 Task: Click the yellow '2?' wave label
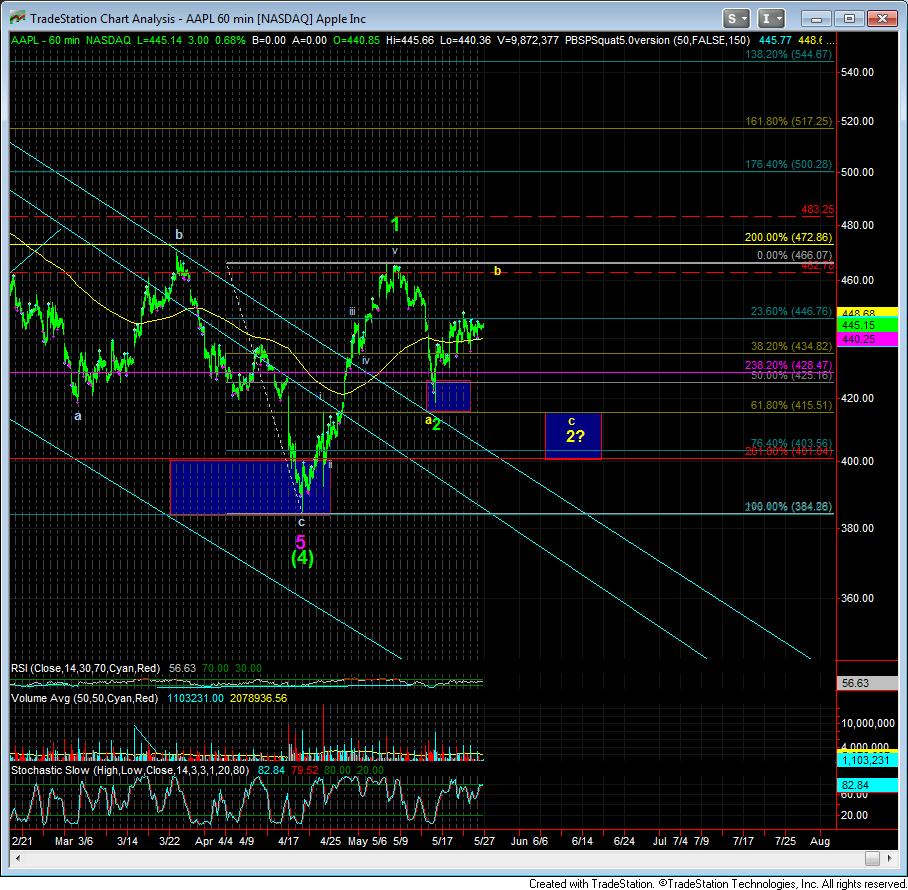[575, 437]
